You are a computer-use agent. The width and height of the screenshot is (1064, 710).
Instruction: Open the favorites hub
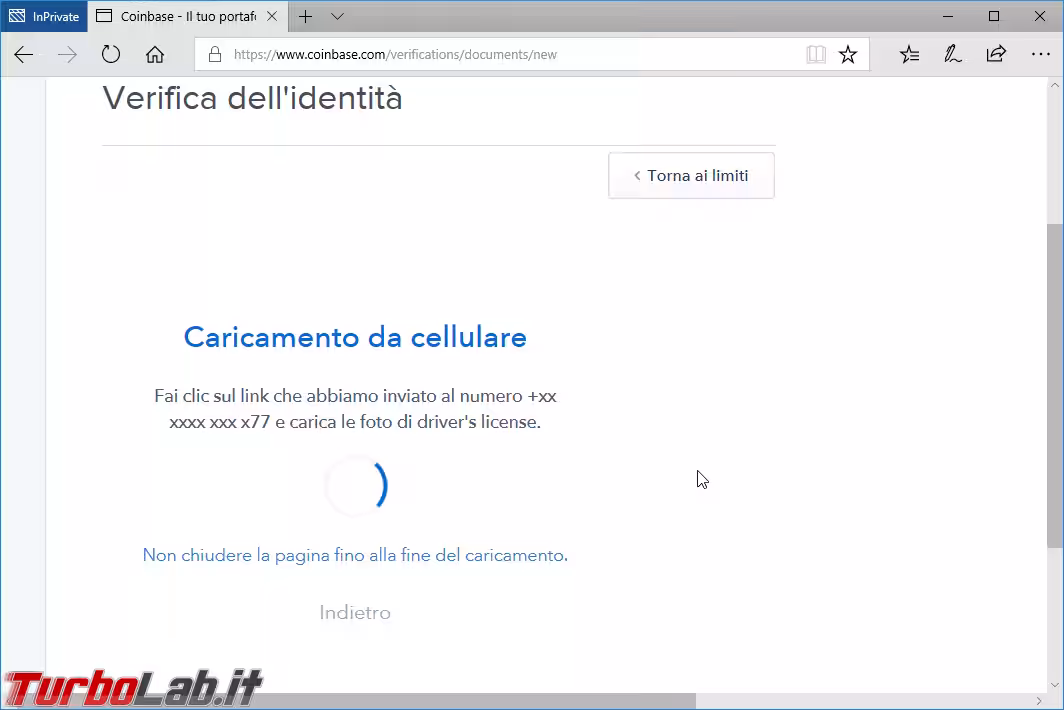pyautogui.click(x=909, y=55)
